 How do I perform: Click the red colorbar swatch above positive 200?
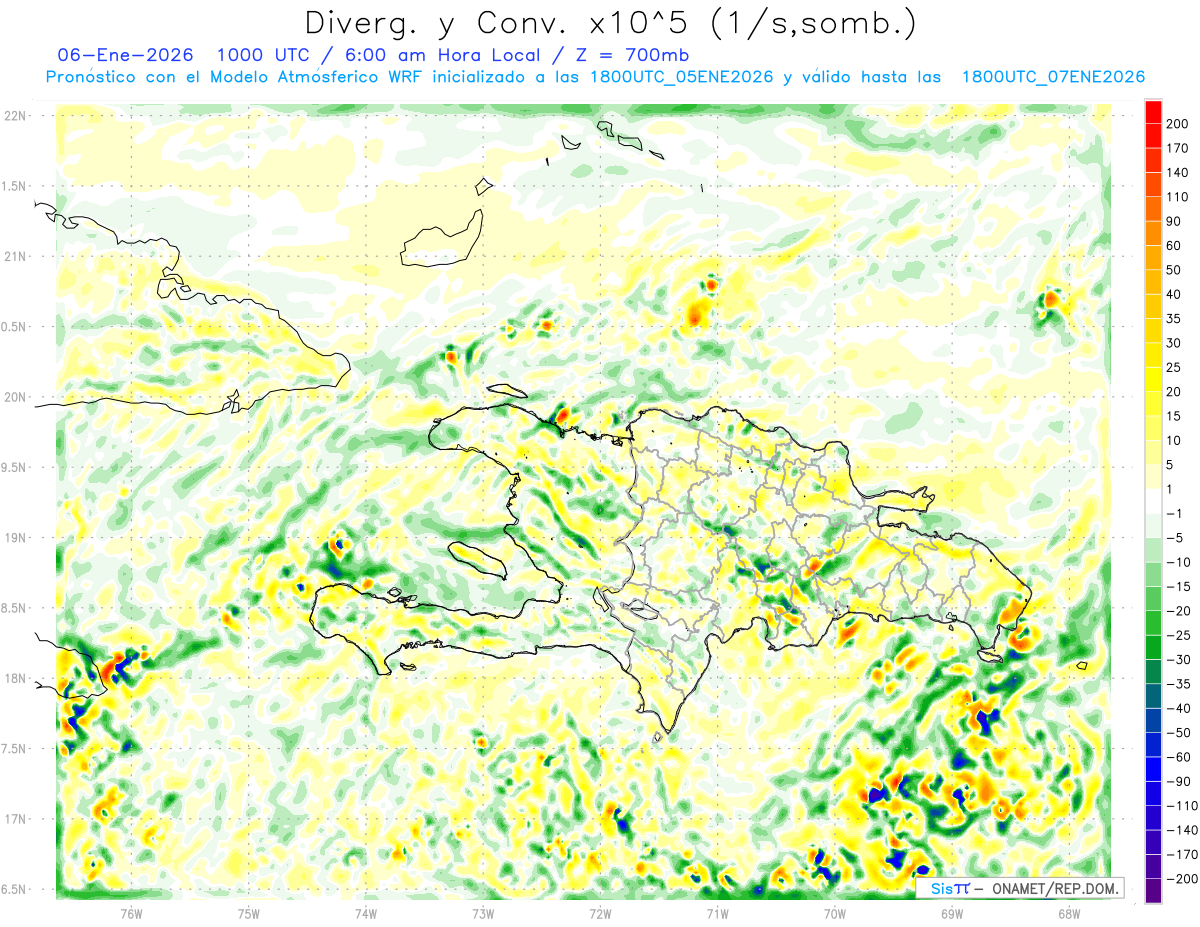click(x=1153, y=111)
